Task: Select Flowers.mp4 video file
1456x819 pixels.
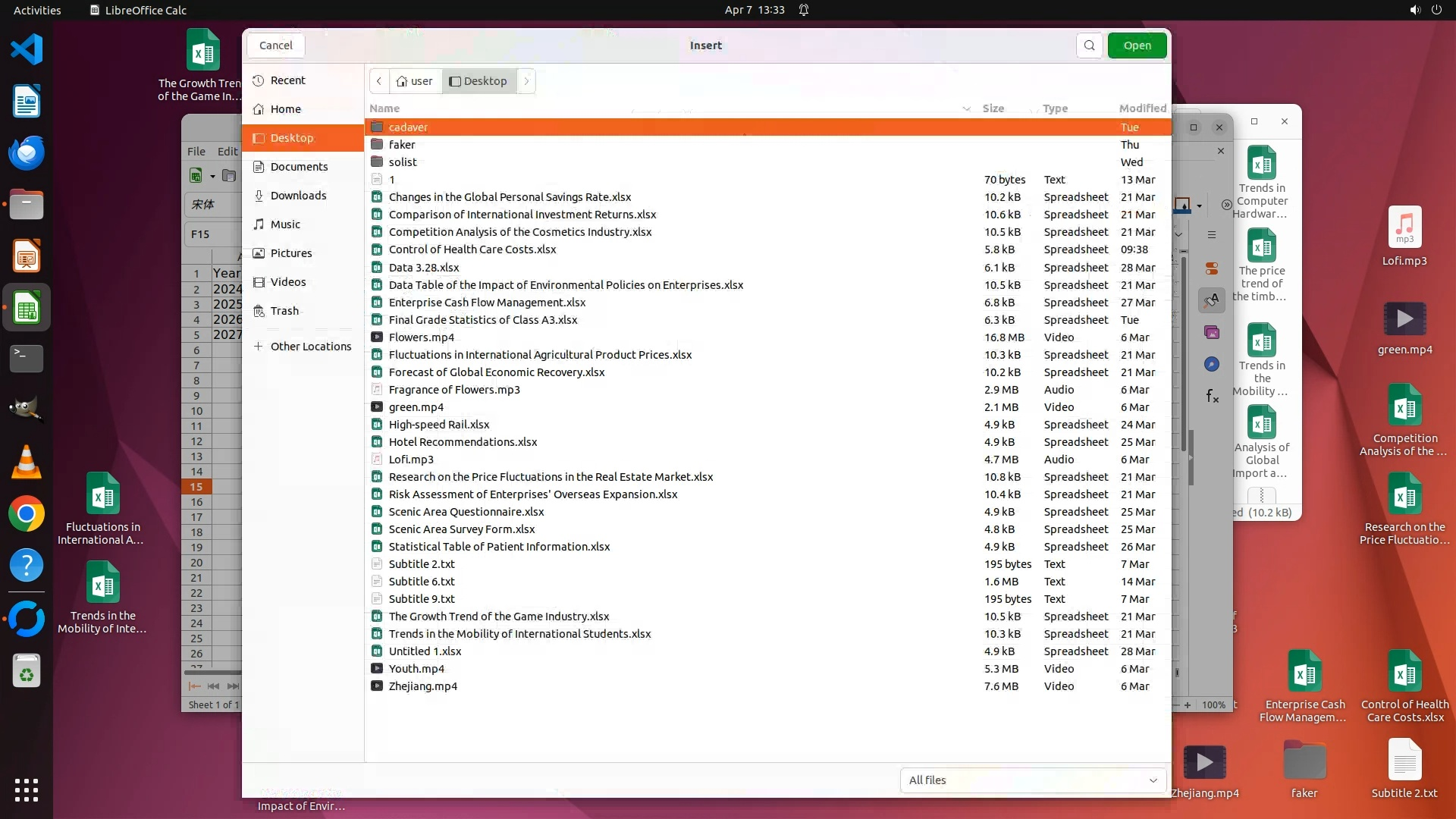Action: coord(421,337)
